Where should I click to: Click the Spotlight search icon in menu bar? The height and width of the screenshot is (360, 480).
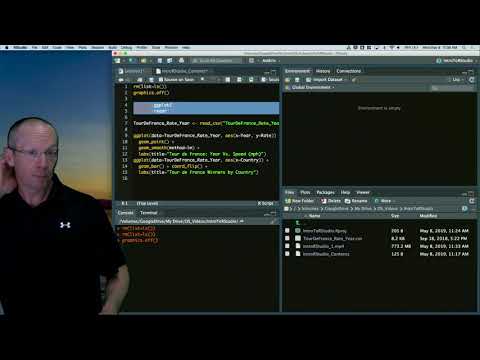coord(464,48)
